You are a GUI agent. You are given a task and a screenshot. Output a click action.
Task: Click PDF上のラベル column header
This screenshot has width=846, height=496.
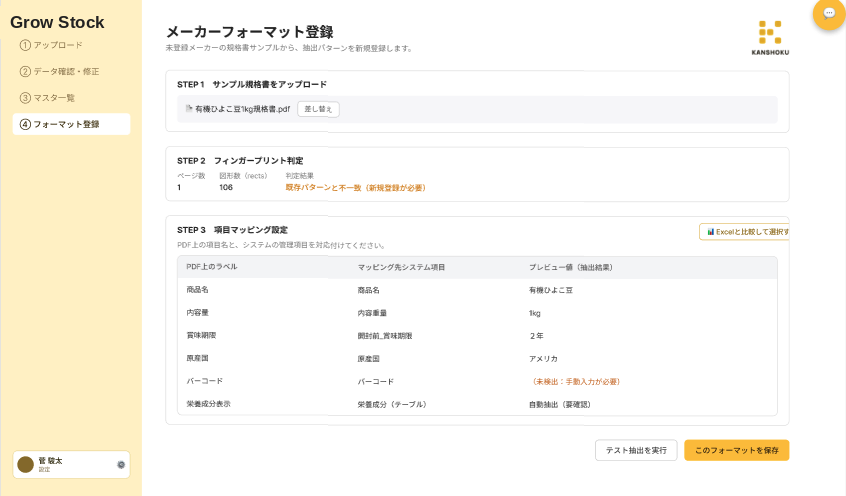click(212, 267)
